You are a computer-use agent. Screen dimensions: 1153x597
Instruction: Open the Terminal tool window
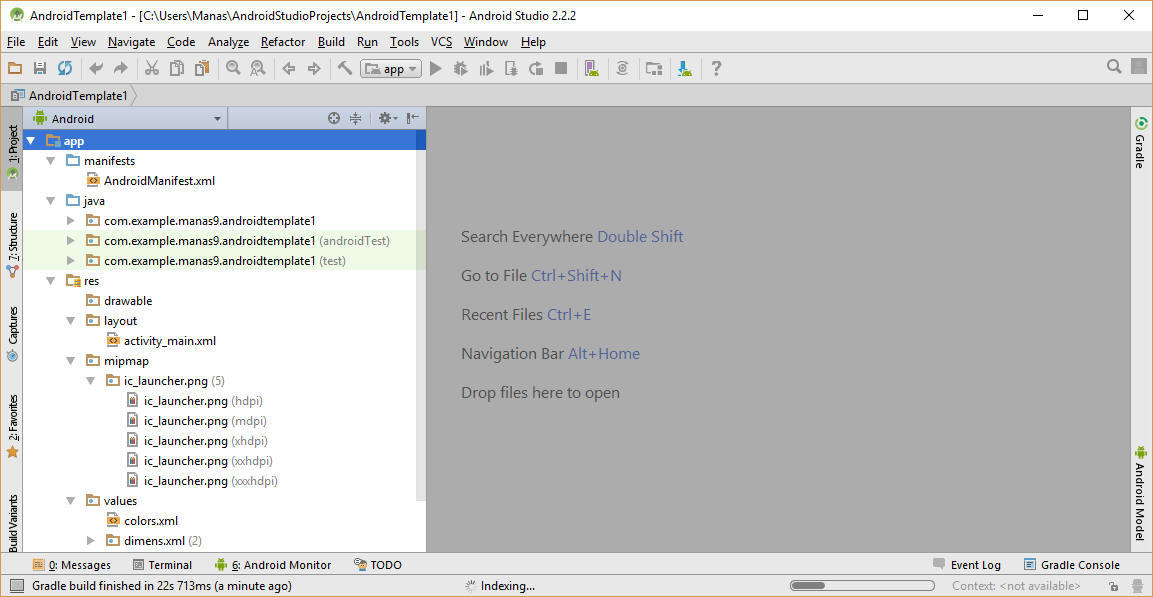click(163, 565)
